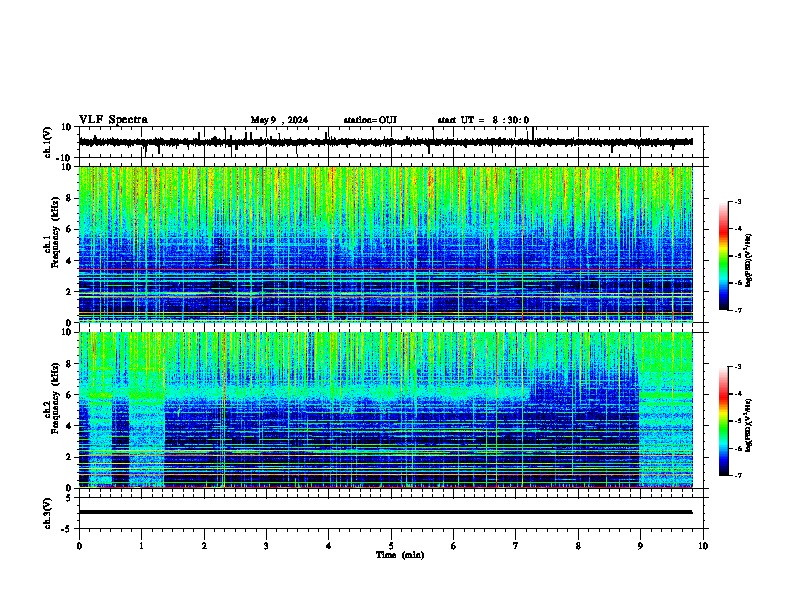Click the ch.1 spectrogram color bar
The width and height of the screenshot is (792, 612).
[723, 256]
